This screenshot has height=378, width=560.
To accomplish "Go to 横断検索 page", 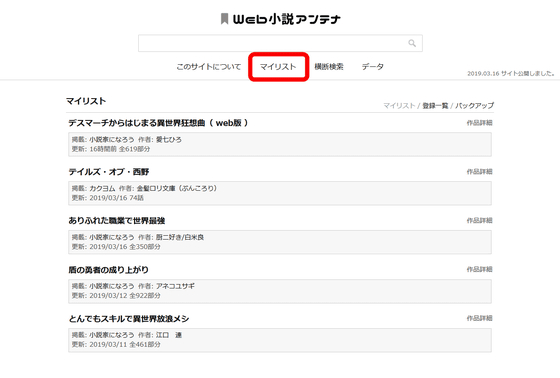I will pyautogui.click(x=329, y=67).
